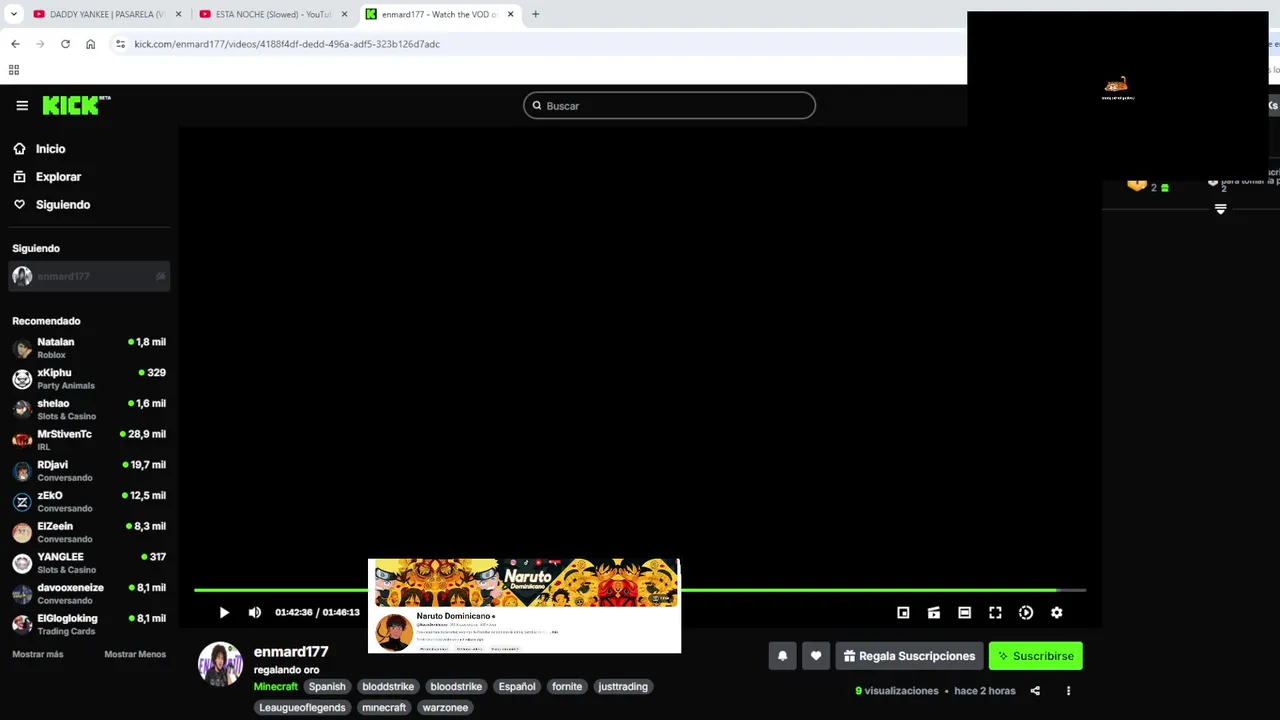
Task: Enter fullscreen video mode
Action: [x=995, y=613]
